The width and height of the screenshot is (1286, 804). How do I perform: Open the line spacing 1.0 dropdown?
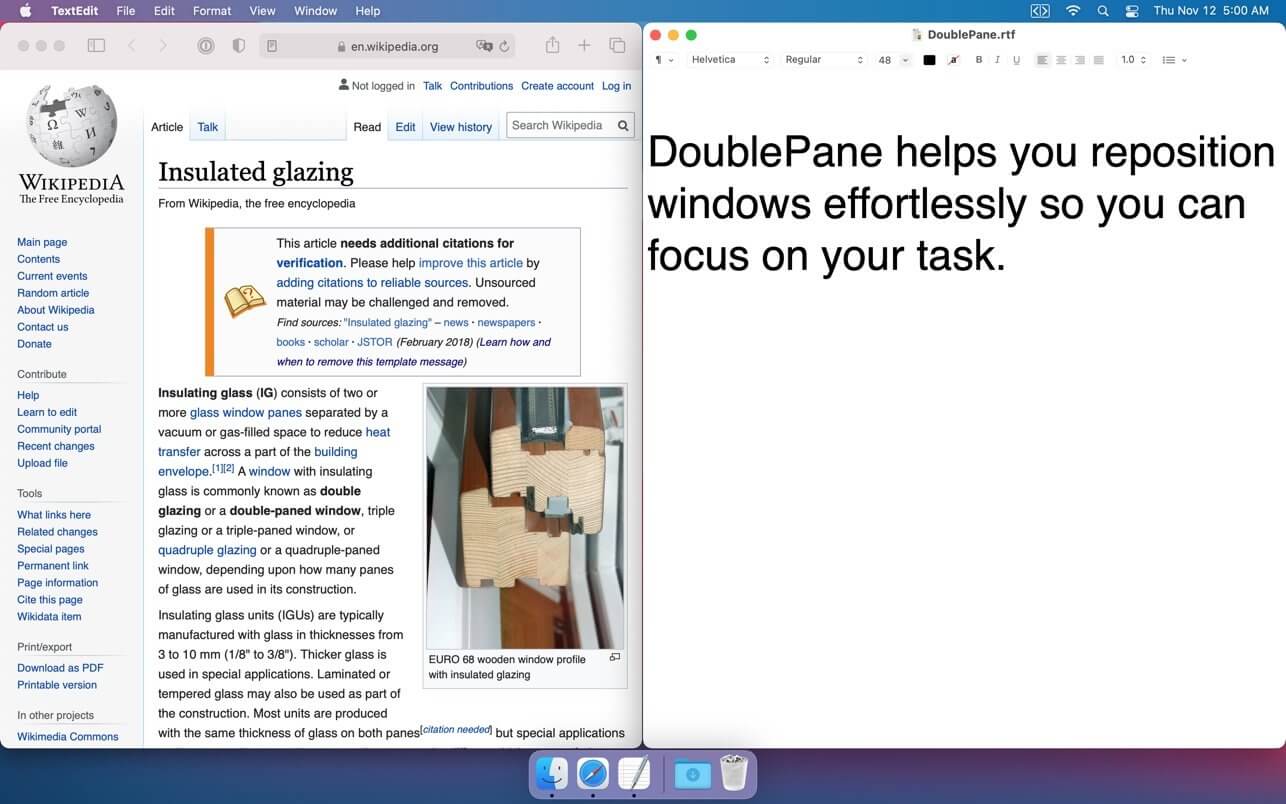click(1133, 60)
